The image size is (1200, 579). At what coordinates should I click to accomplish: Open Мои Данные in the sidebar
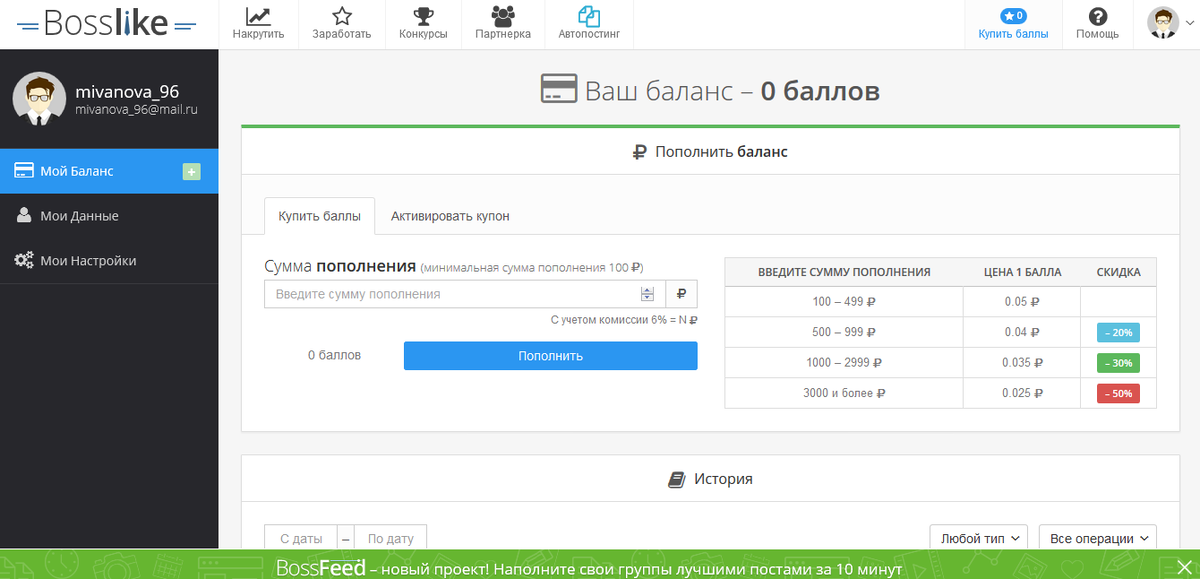(109, 216)
